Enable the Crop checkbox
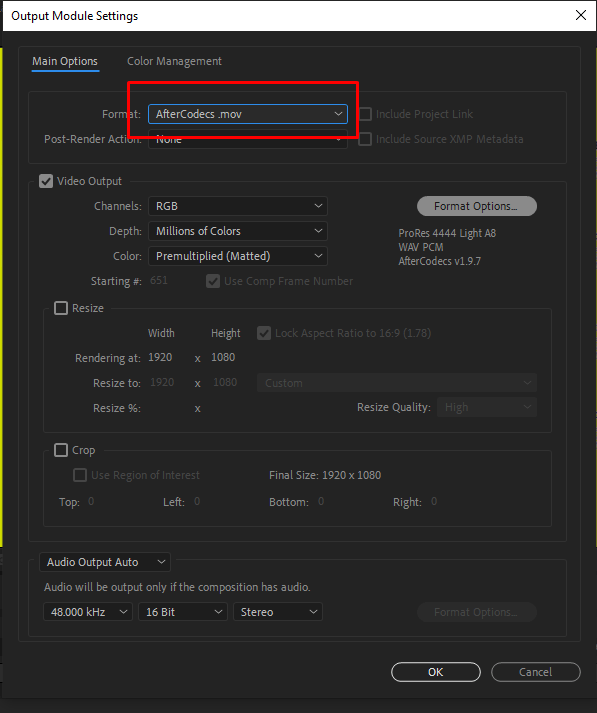 [61, 450]
